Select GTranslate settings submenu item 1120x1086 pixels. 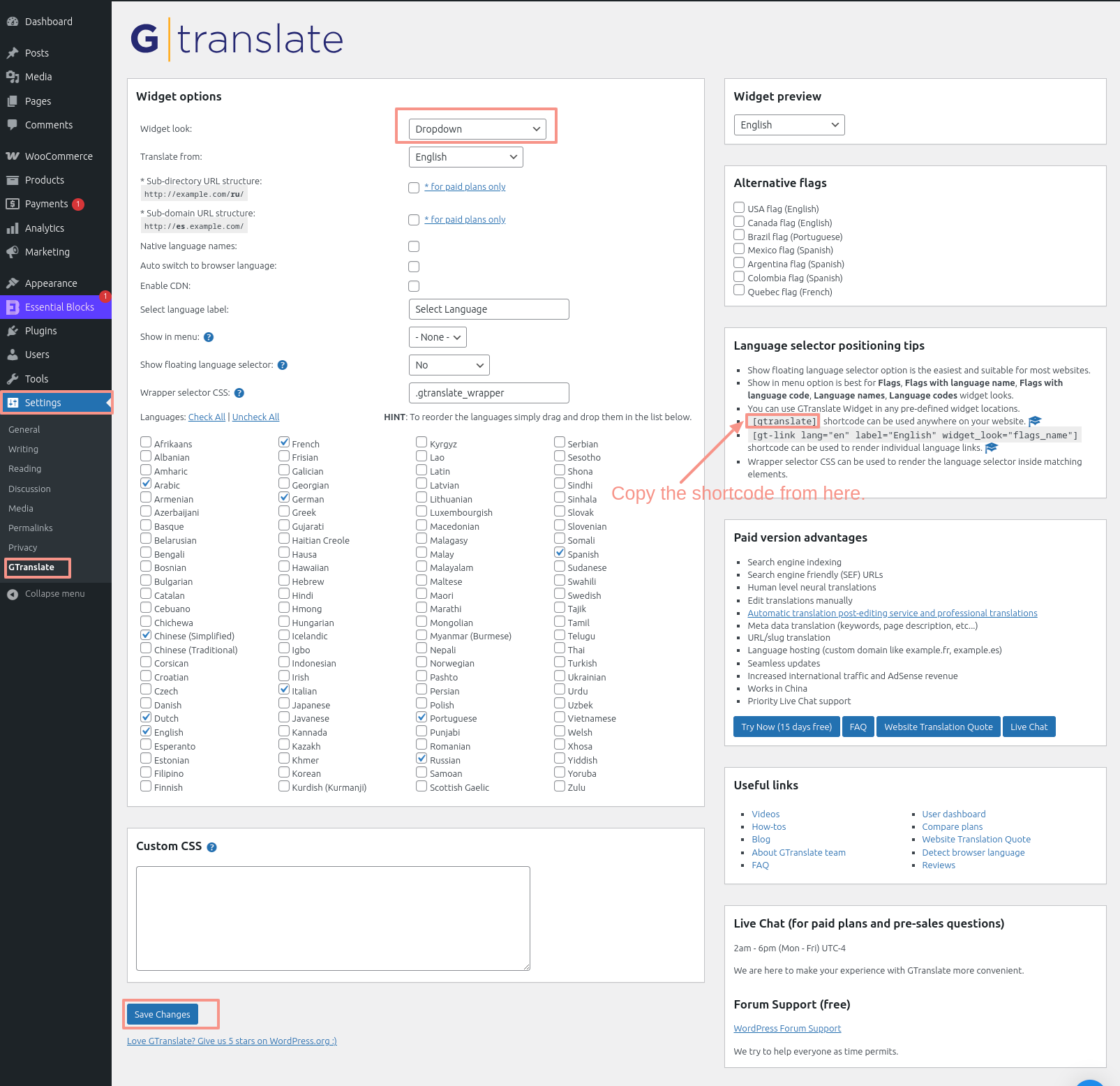coord(31,567)
